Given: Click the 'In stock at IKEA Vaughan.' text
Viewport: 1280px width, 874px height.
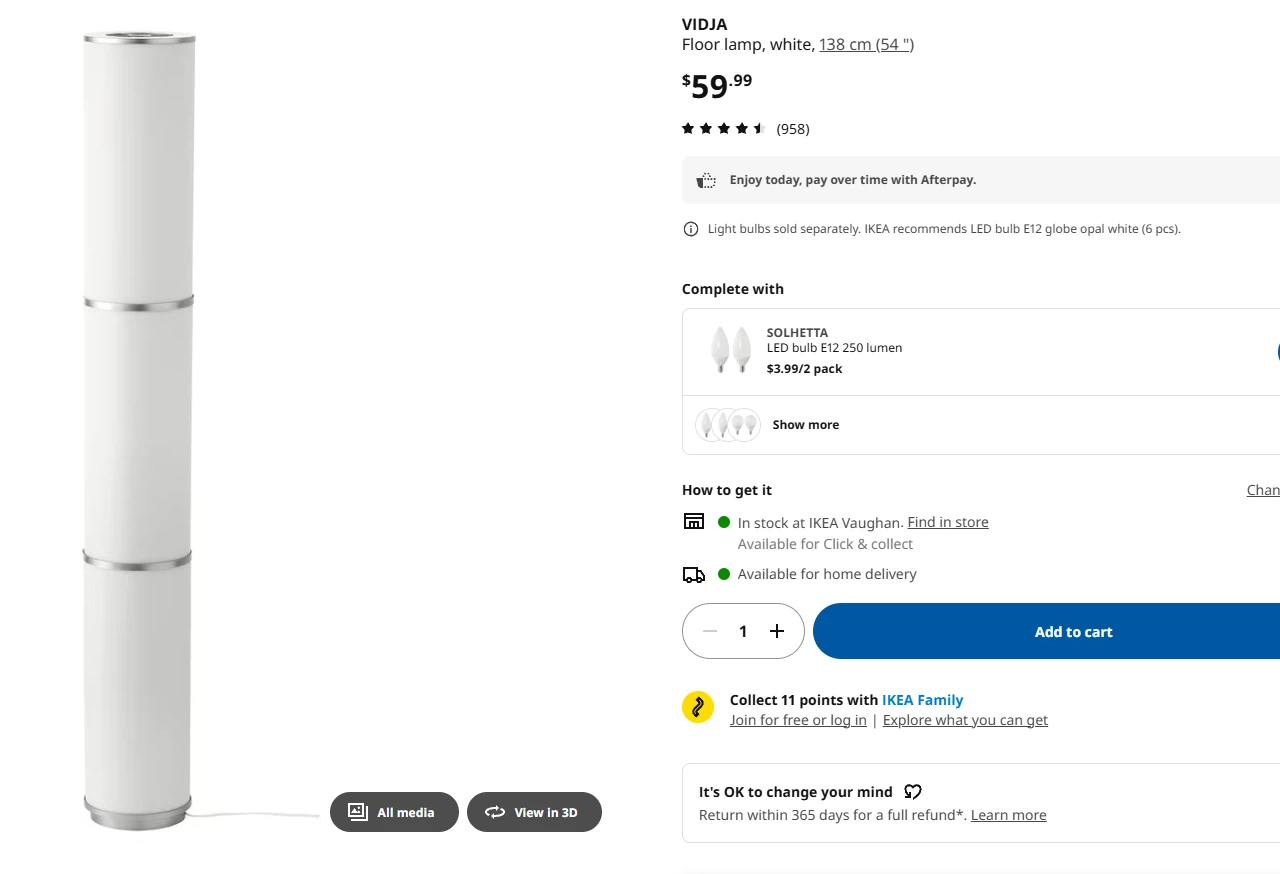Looking at the screenshot, I should pos(820,522).
